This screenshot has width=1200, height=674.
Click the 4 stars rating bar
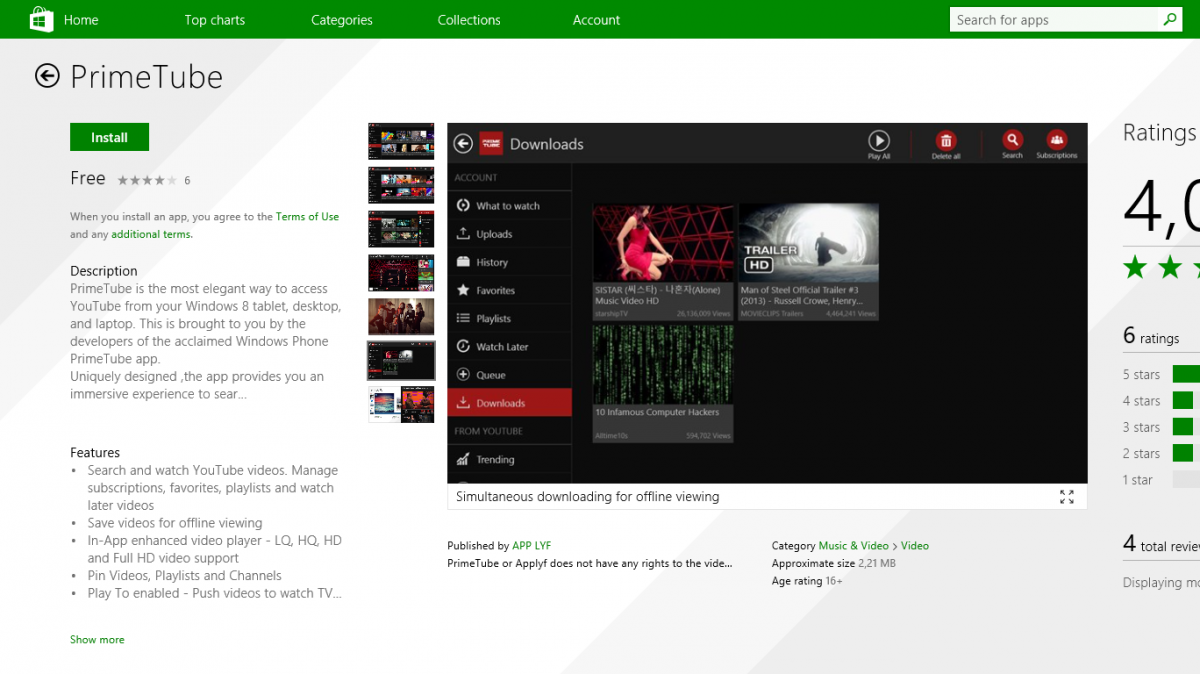(x=1186, y=400)
